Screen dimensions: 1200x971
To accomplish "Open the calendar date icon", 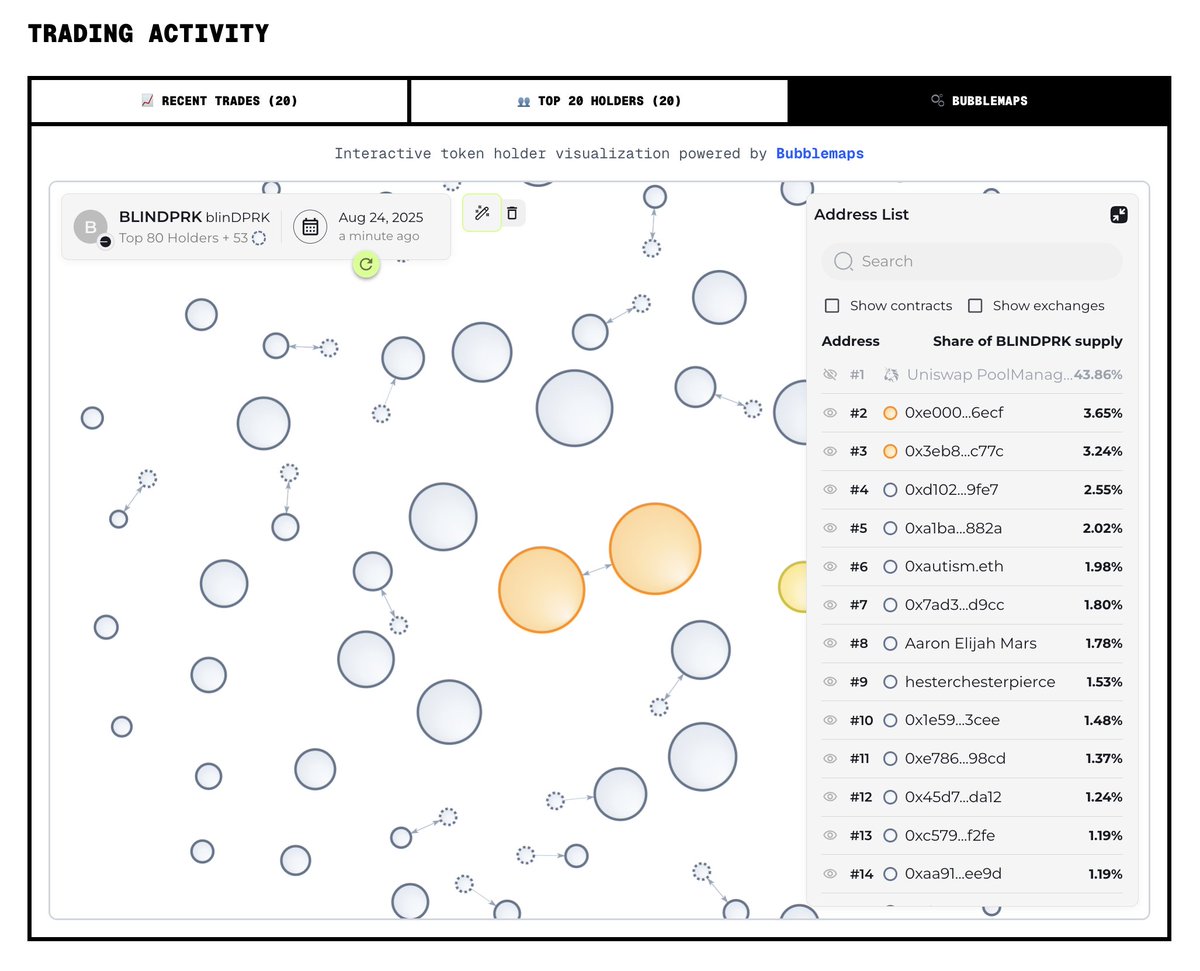I will coord(310,226).
